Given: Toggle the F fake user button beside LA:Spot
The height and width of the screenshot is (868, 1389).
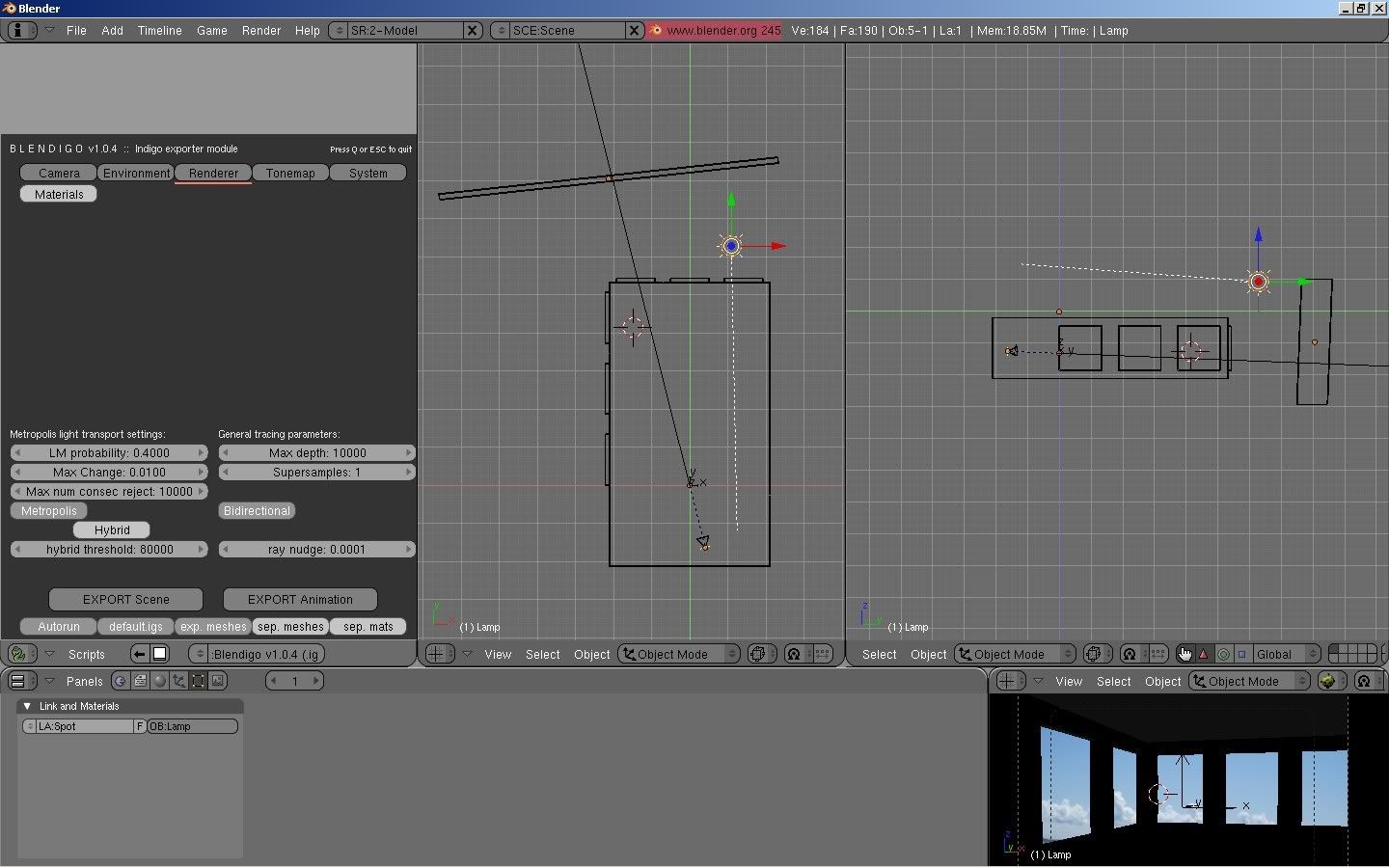Looking at the screenshot, I should click(x=140, y=726).
